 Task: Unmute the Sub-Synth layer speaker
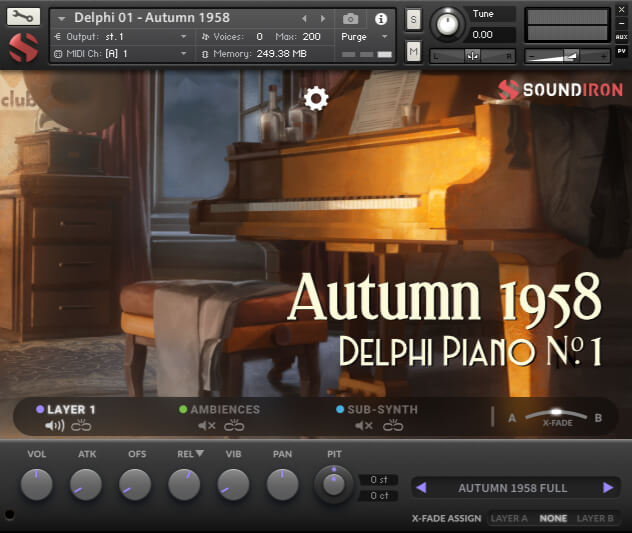(x=364, y=426)
